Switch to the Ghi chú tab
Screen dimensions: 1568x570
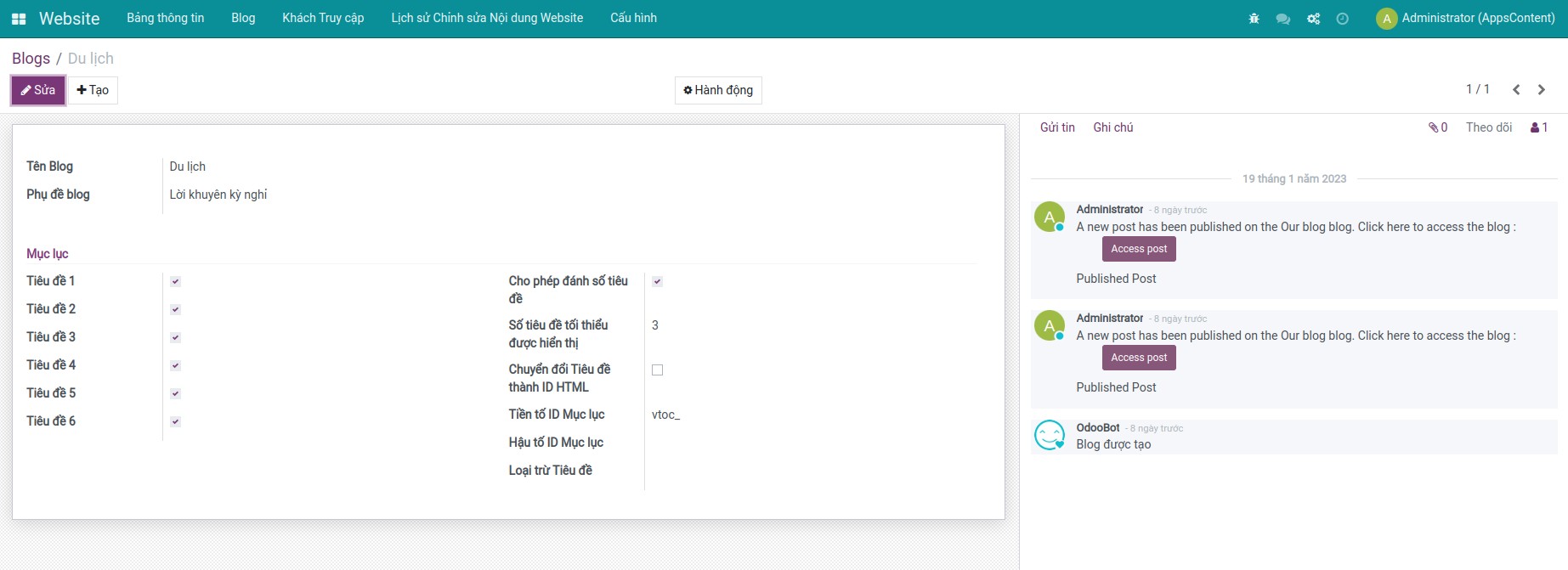[1112, 127]
